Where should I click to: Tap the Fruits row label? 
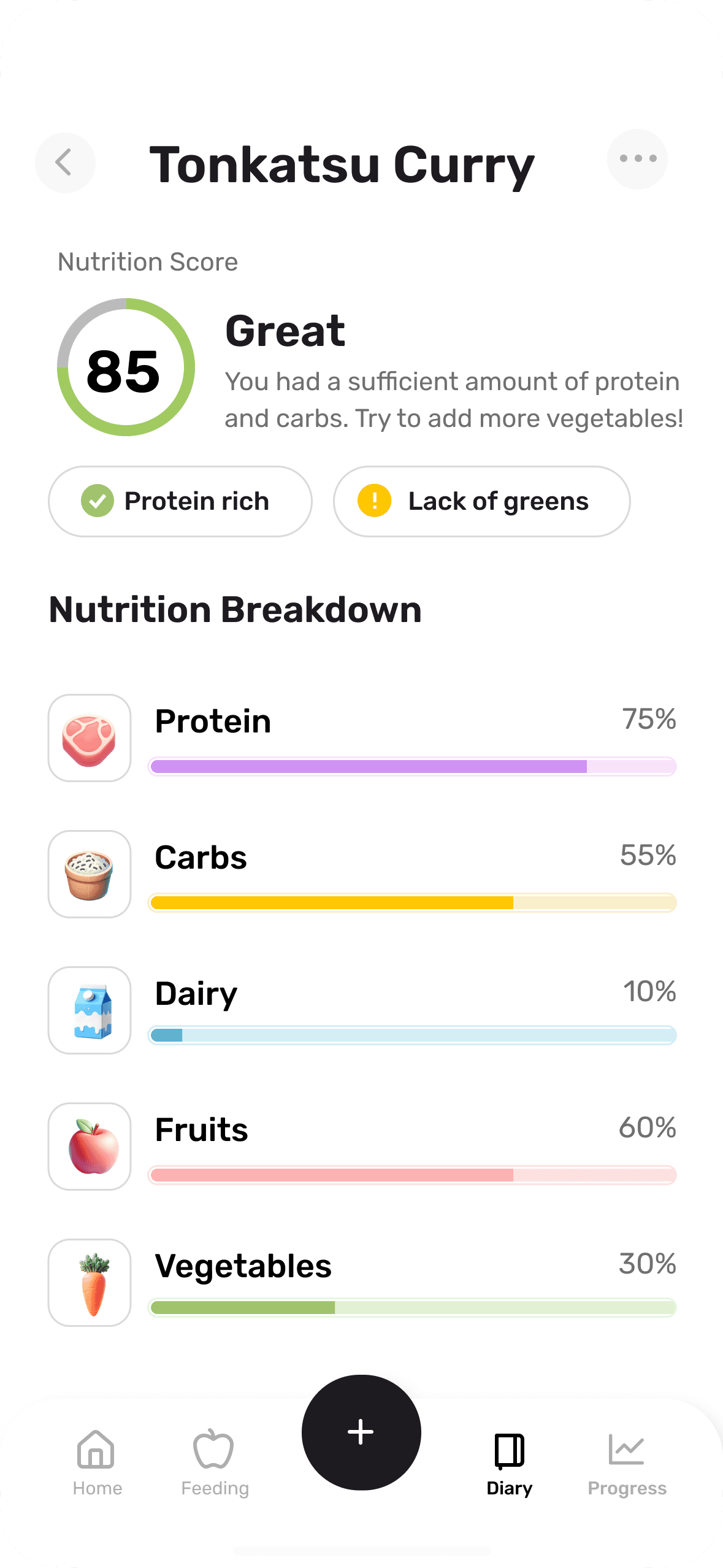[201, 1130]
